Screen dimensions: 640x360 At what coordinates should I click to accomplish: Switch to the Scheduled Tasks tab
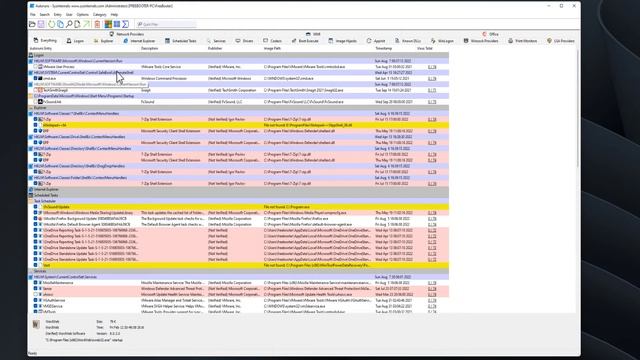point(180,41)
